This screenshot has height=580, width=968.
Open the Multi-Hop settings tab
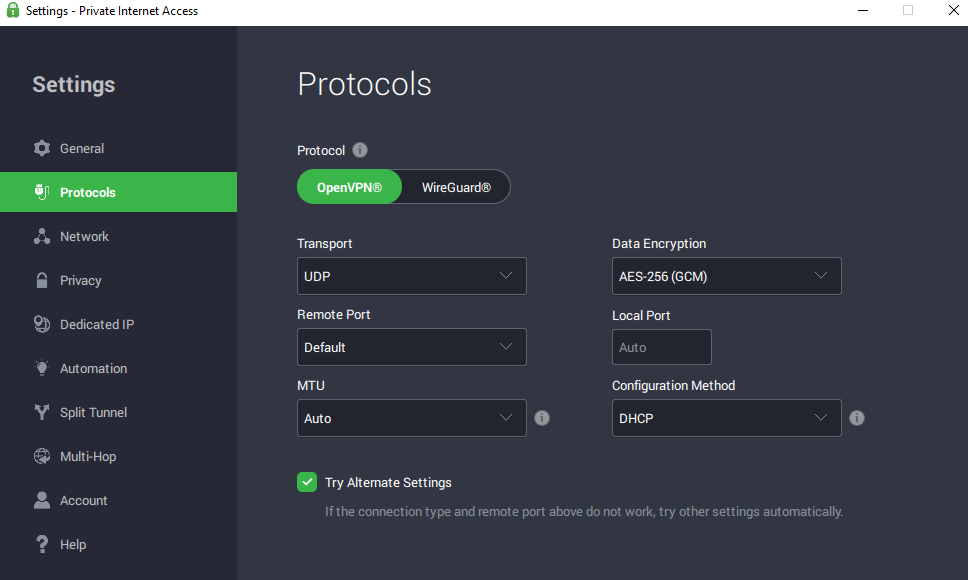(x=119, y=456)
